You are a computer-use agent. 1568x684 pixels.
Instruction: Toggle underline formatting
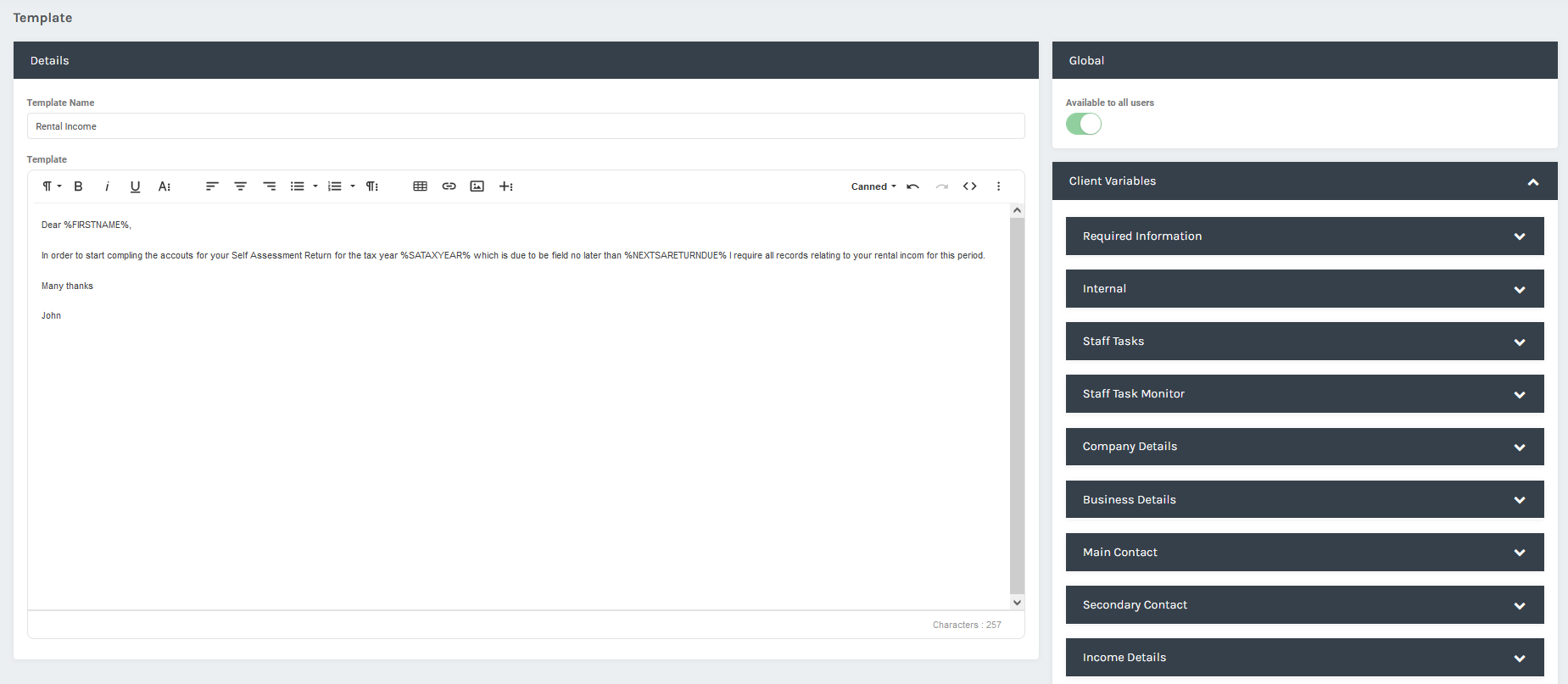click(135, 186)
